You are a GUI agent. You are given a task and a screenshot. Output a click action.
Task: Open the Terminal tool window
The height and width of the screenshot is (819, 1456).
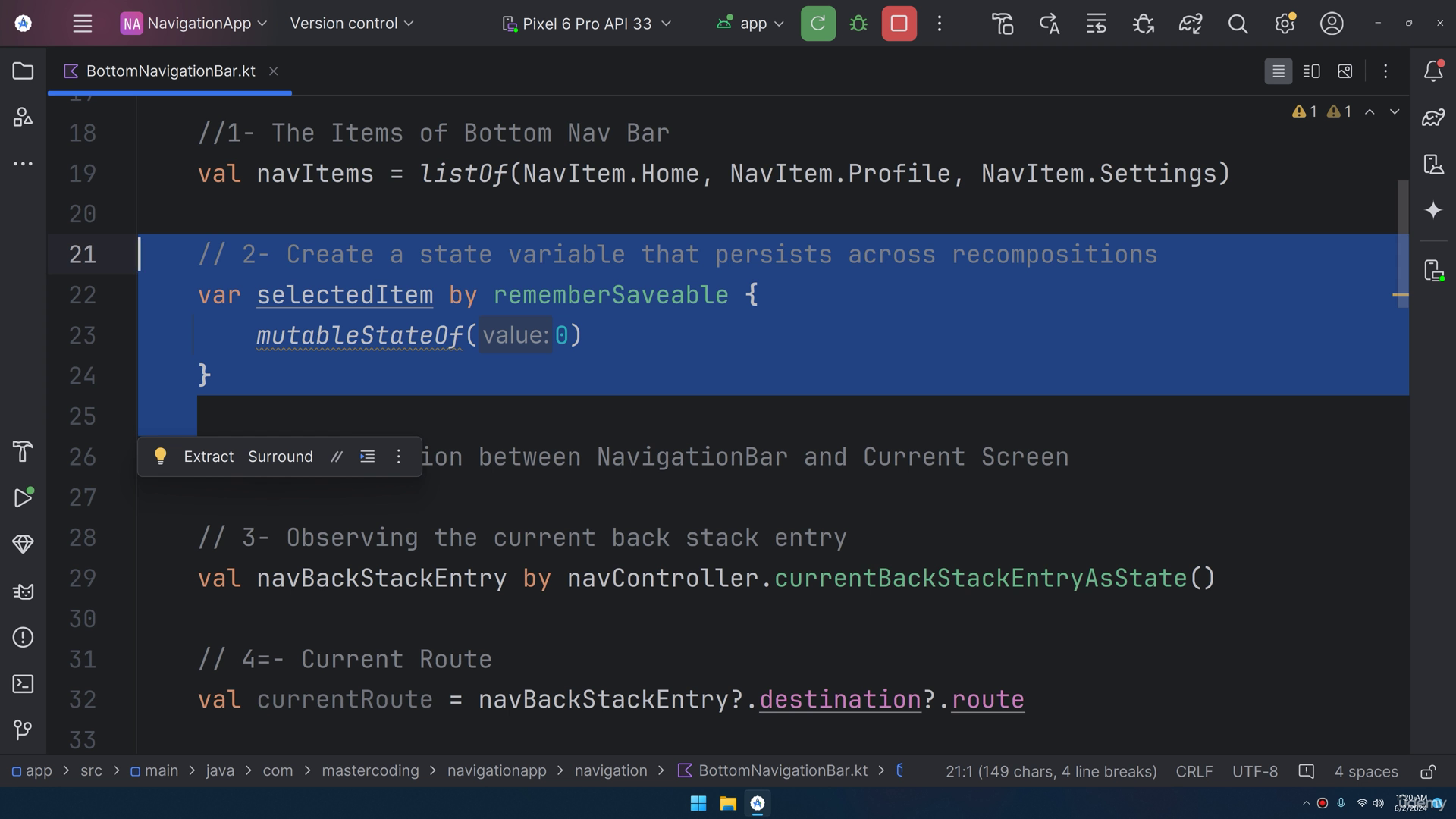click(23, 684)
